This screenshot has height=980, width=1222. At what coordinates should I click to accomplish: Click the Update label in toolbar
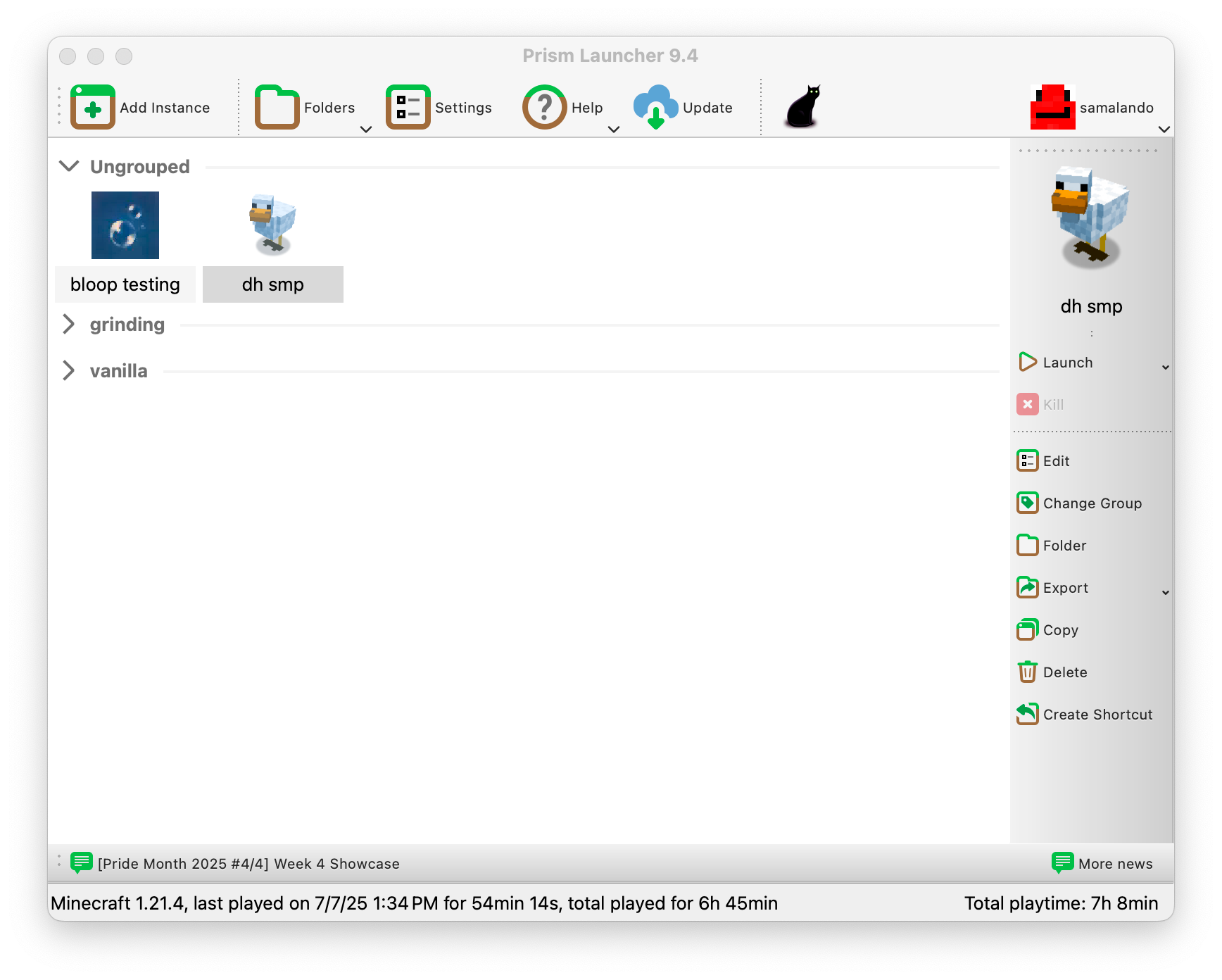(x=707, y=108)
